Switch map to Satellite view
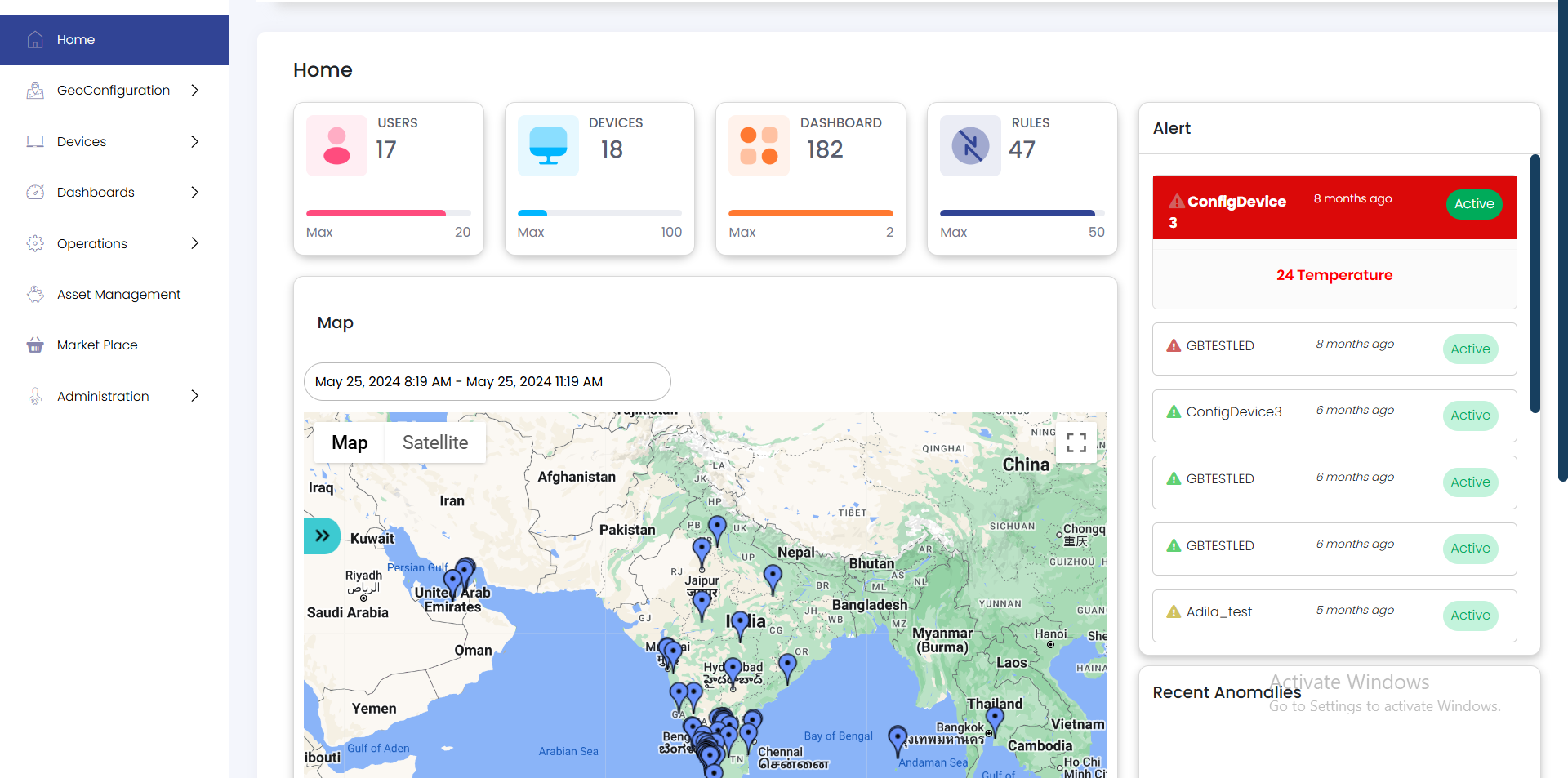The image size is (1568, 778). pos(435,442)
